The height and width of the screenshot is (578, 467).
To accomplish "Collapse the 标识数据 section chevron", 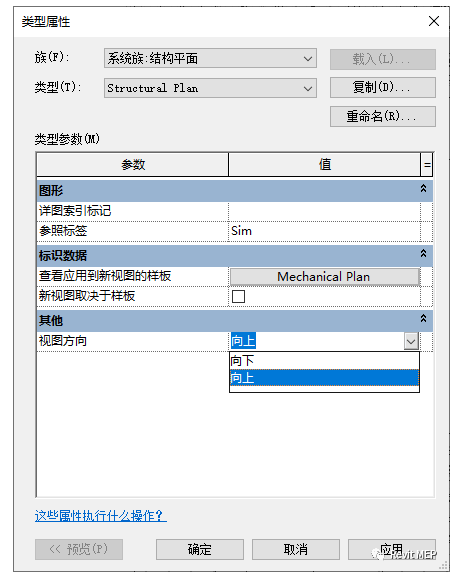I will tap(424, 253).
